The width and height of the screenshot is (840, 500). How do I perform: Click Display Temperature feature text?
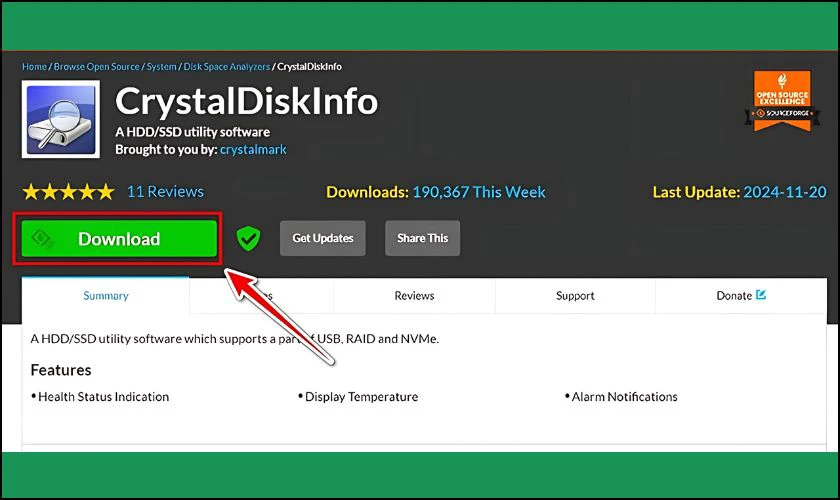click(362, 397)
